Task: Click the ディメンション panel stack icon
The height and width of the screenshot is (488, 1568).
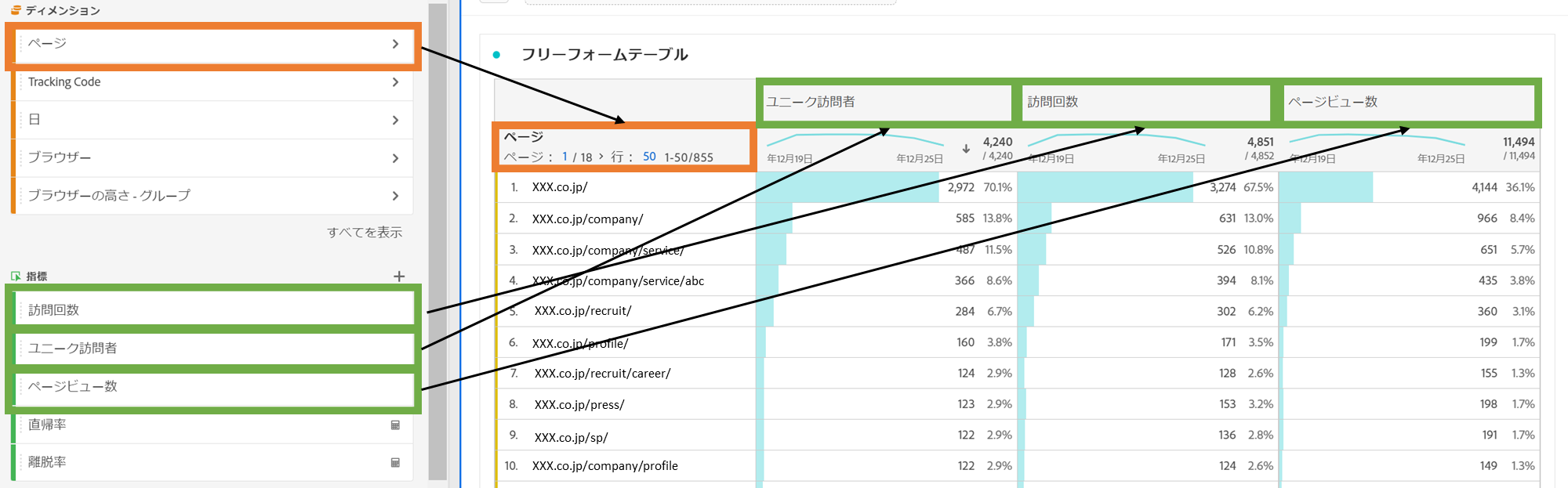Action: 15,9
